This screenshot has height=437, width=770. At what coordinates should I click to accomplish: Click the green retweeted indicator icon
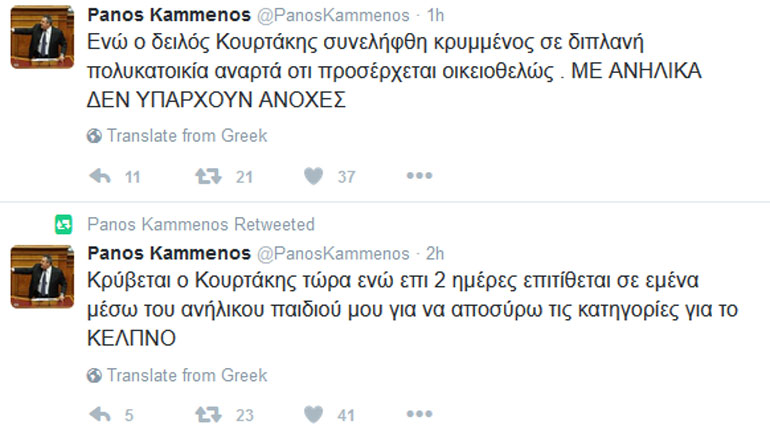click(x=63, y=225)
